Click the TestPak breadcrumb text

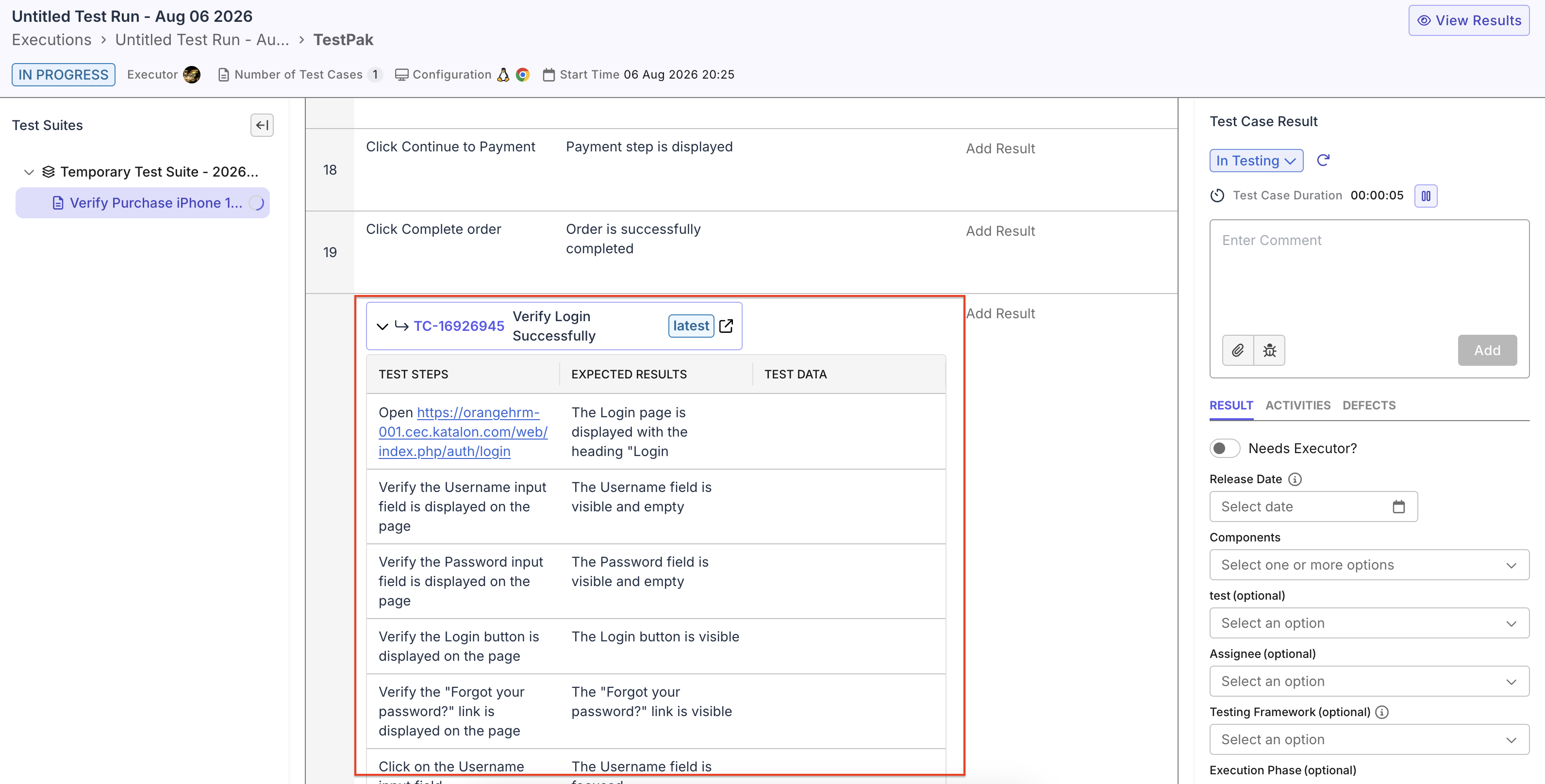coord(343,40)
